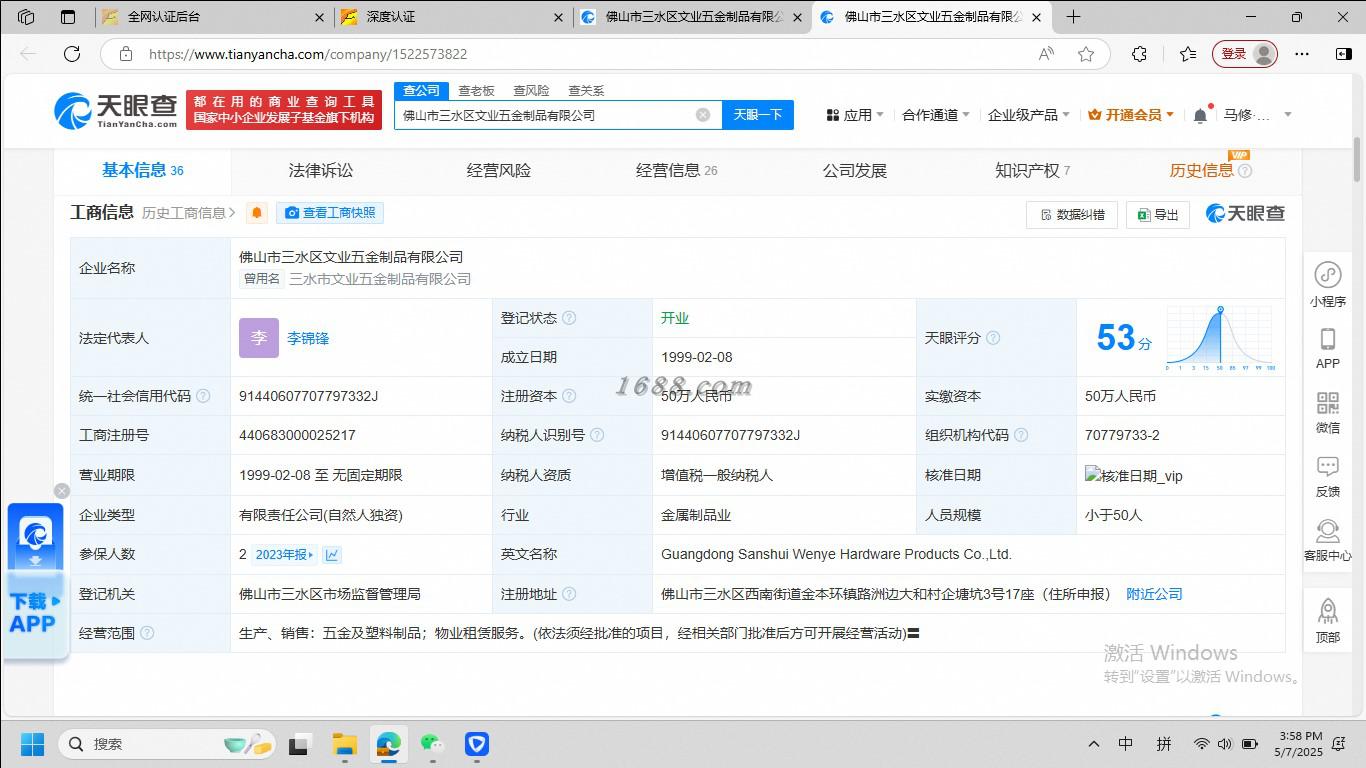Click 顶部 rocket to return top
Screen dimensions: 1366x768
[x=1328, y=620]
